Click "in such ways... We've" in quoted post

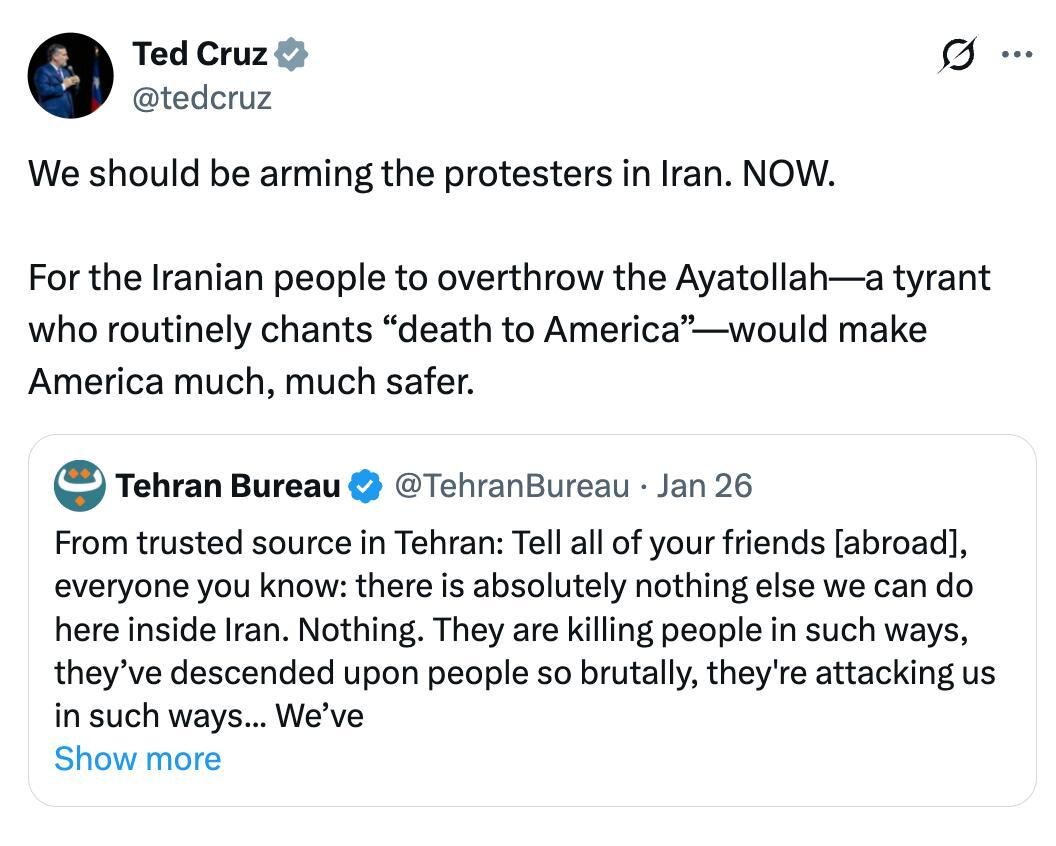(x=208, y=716)
